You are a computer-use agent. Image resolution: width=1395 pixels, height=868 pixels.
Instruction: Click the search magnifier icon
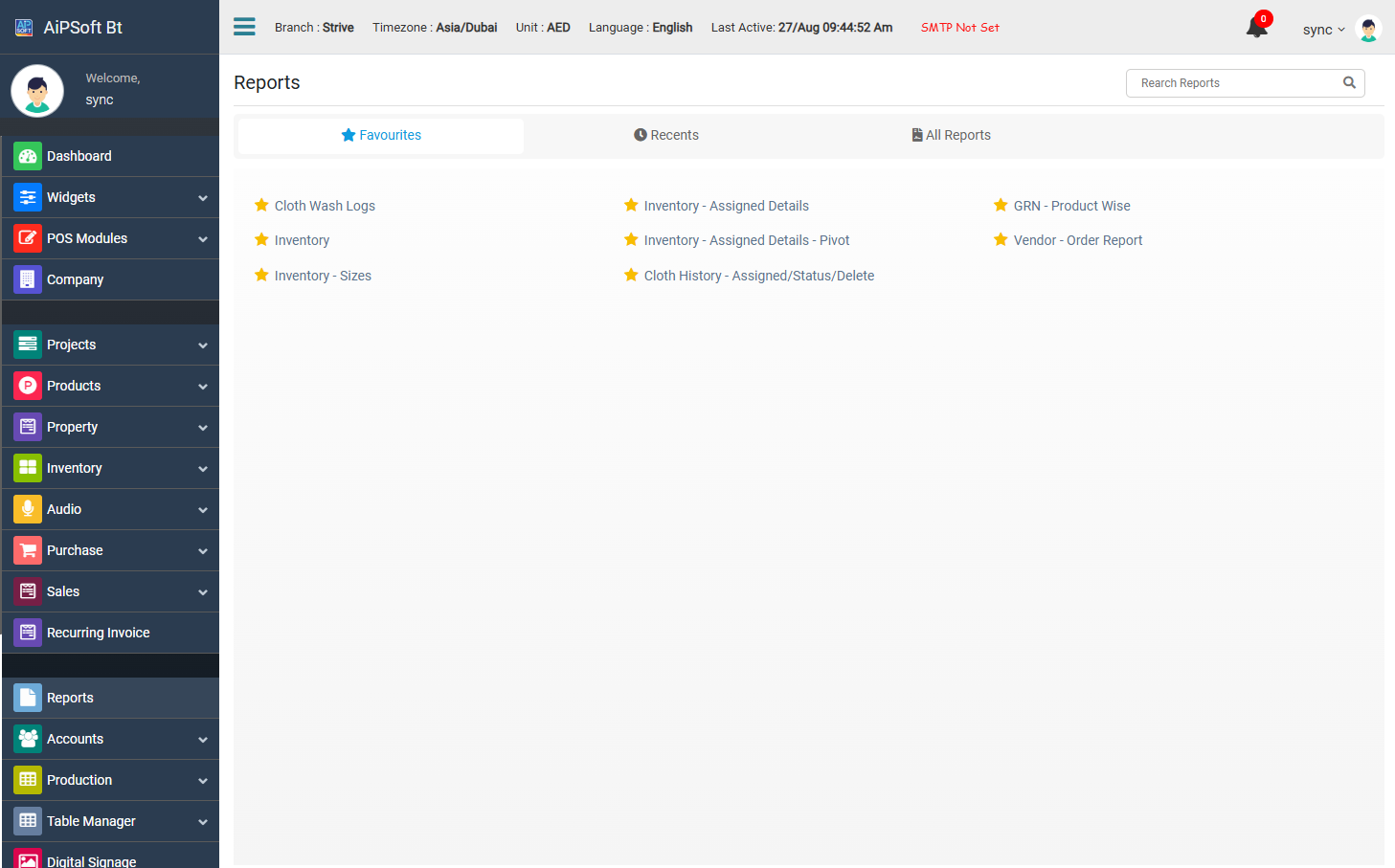coord(1349,83)
